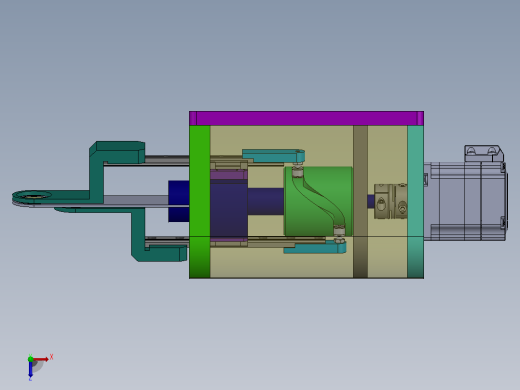Click the blue Z axis arrow of triad
Screen dimensions: 520x390
tap(30, 369)
